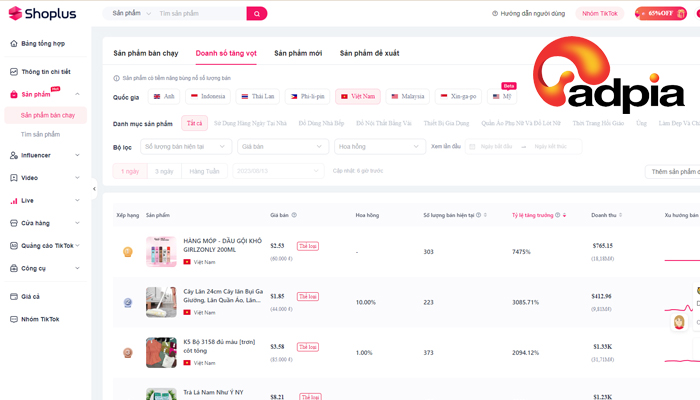This screenshot has height=400, width=700.
Task: Choose the 1 ngày time range
Action: (130, 171)
